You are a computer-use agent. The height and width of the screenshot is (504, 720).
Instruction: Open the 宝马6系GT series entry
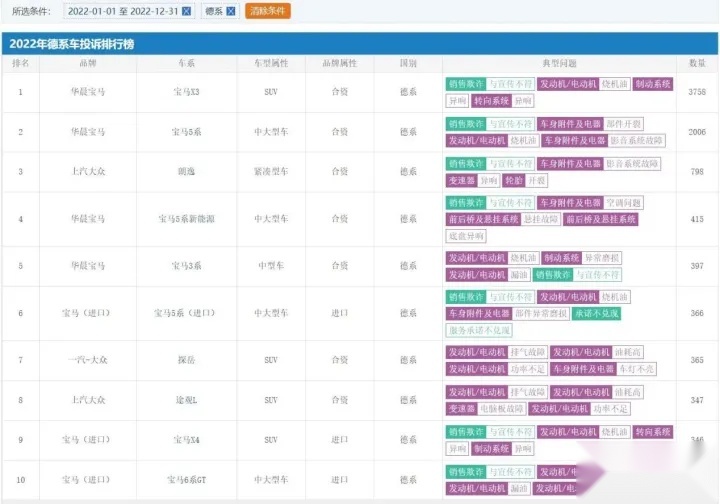point(186,480)
